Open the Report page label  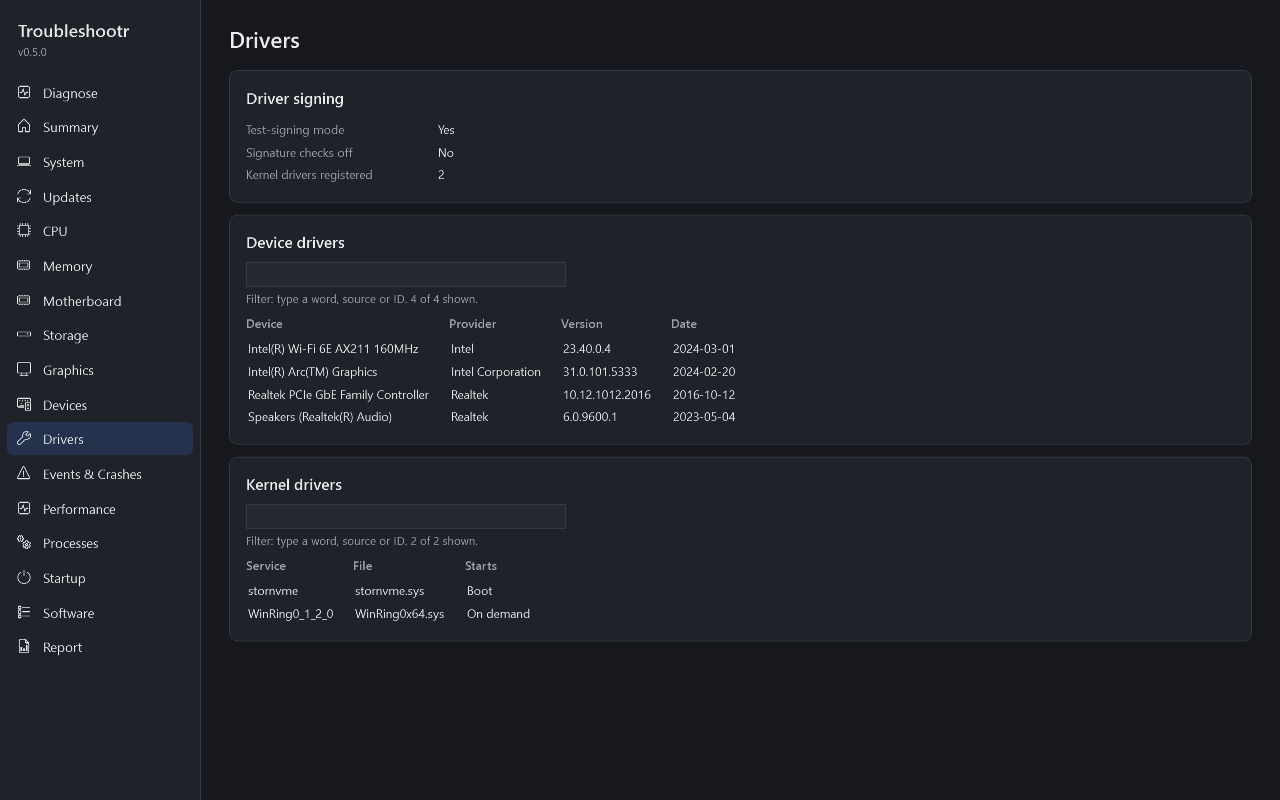[62, 647]
